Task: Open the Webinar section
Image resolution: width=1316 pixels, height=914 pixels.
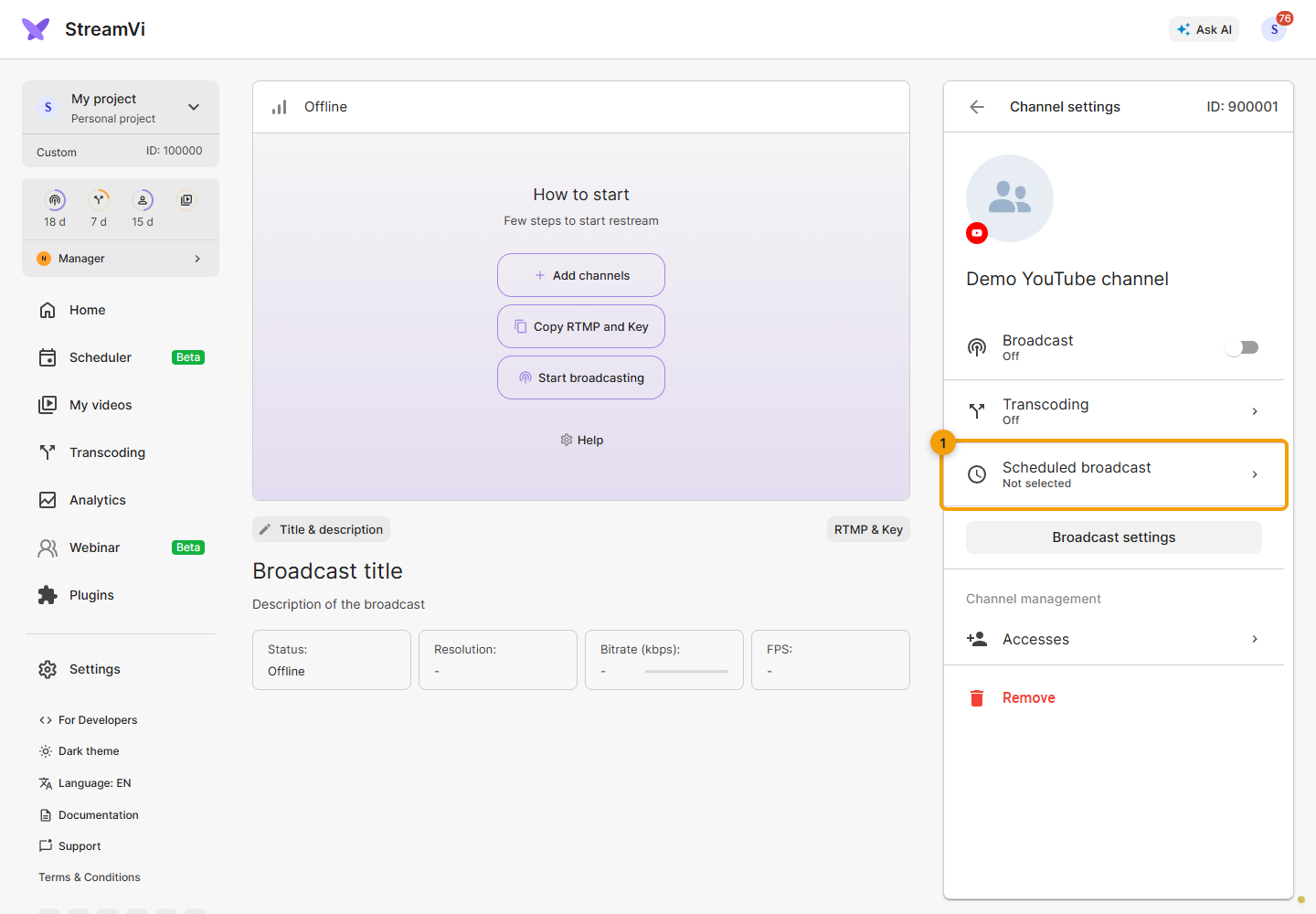Action: tap(121, 547)
